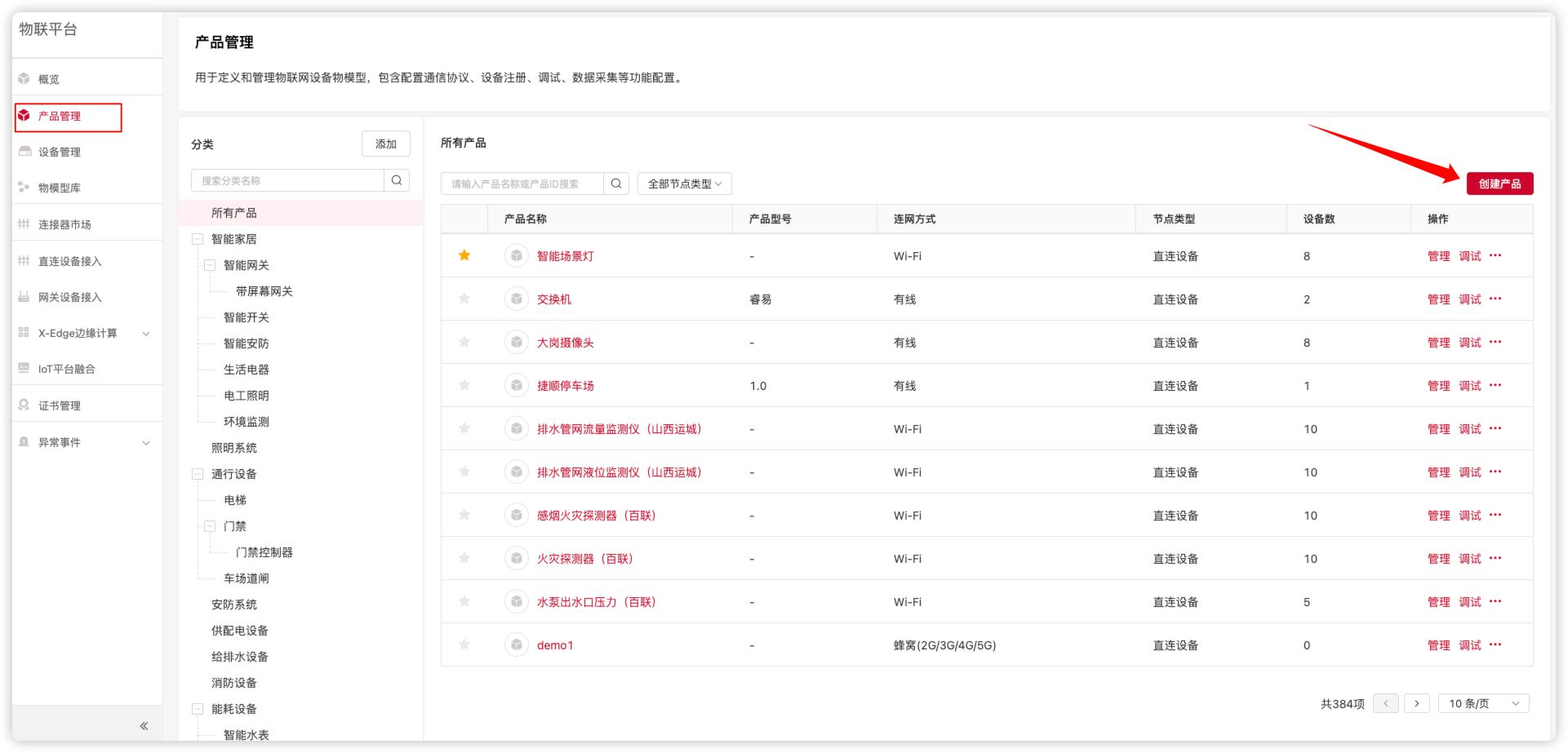Screen dimensions: 1568x753
Task: Collapse the 智能家居 tree node
Action: pos(198,239)
